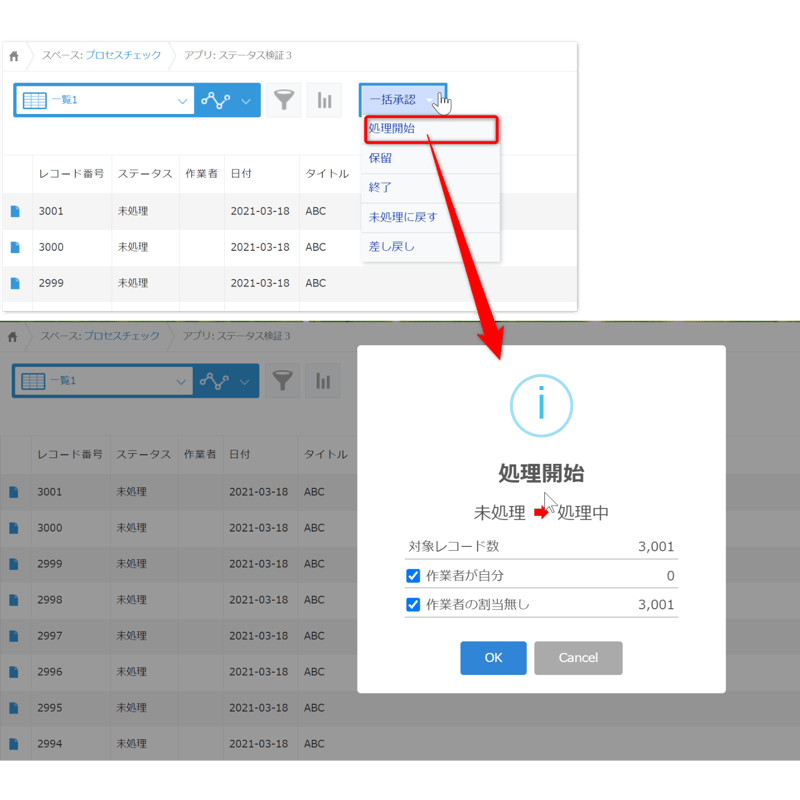Expand the 一覧1 view dropdown in top toolbar
Screen dimensions: 800x800
point(182,100)
